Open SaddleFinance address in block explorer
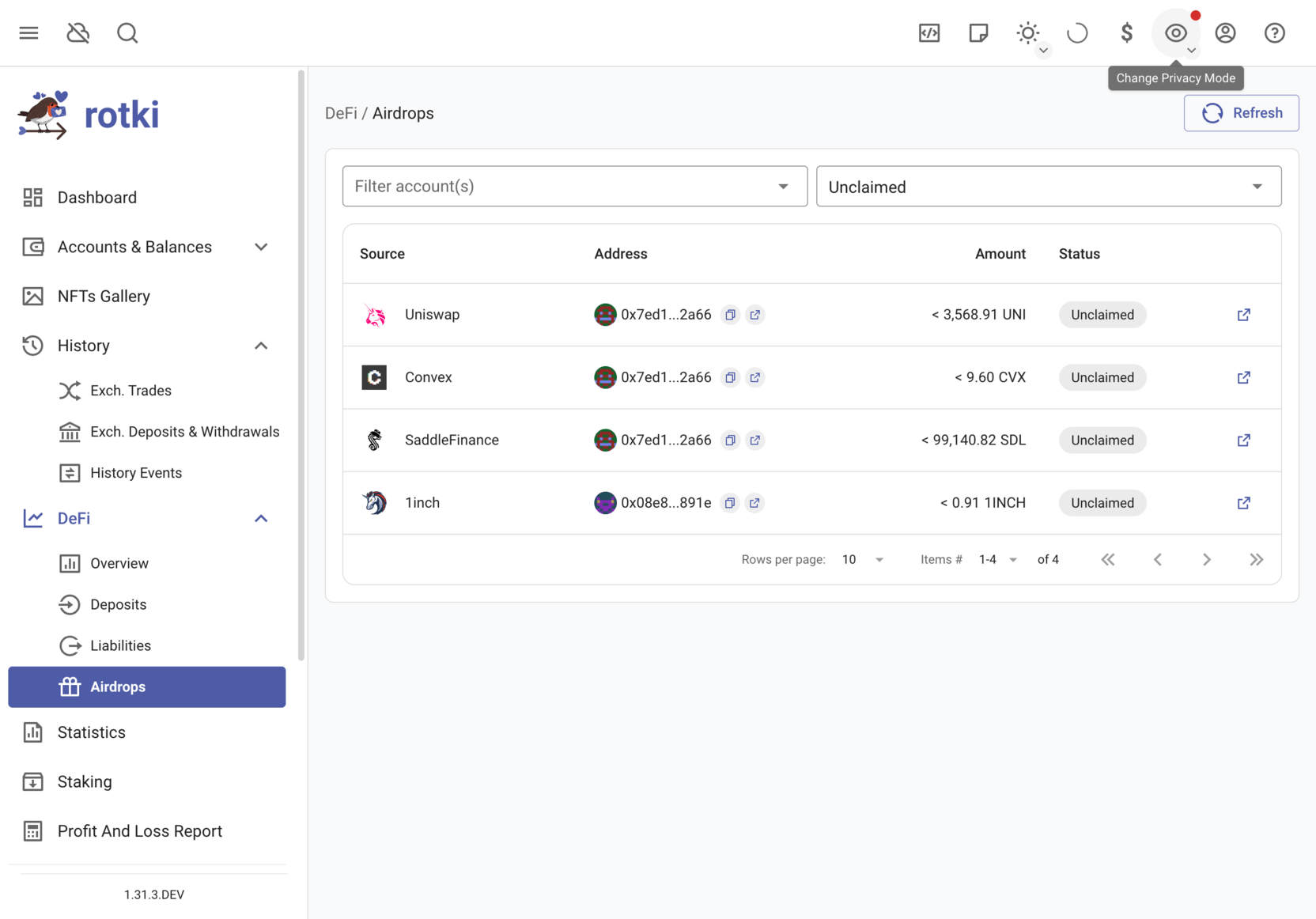 click(755, 440)
